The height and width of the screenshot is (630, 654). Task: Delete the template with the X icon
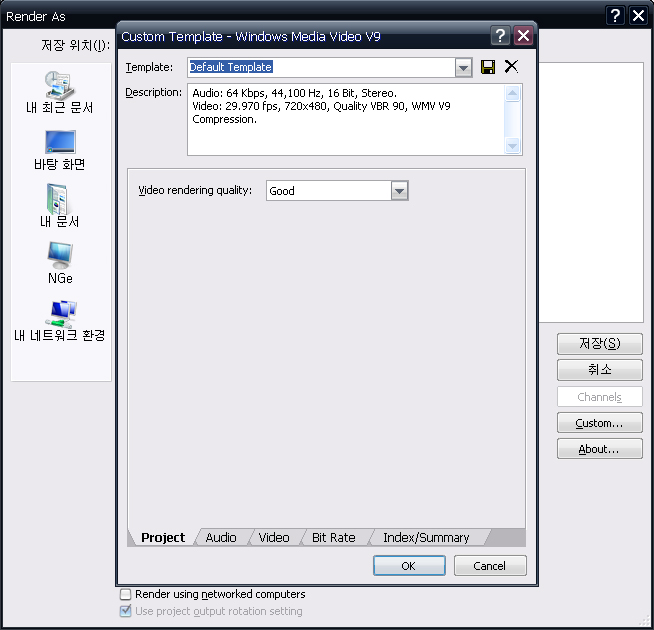[x=511, y=66]
